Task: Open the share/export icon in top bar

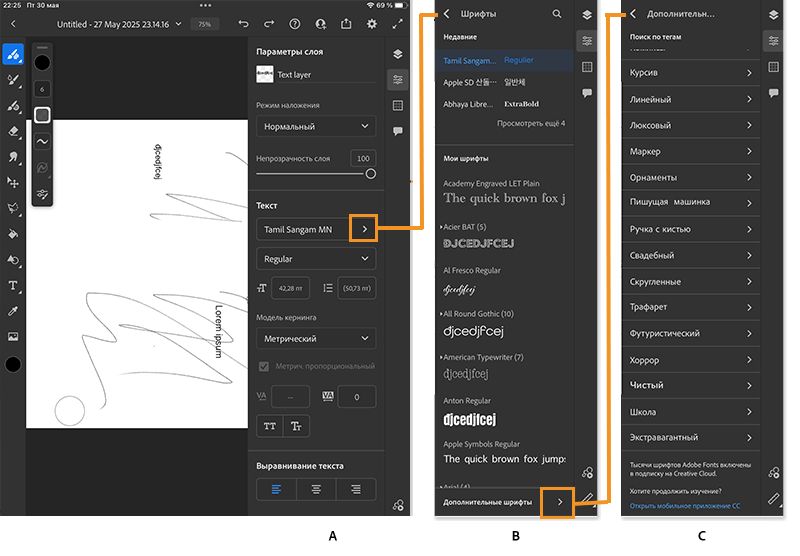Action: coord(346,23)
